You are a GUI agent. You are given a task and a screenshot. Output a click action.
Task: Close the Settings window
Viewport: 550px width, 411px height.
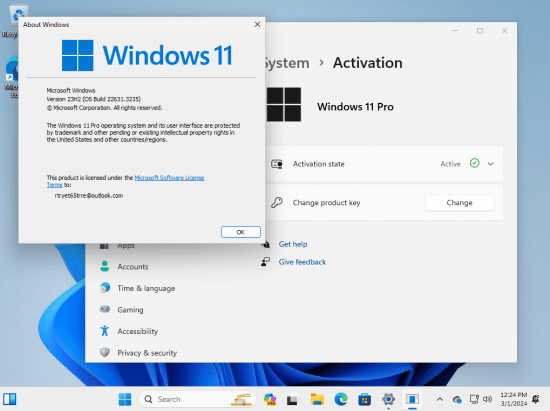click(504, 31)
